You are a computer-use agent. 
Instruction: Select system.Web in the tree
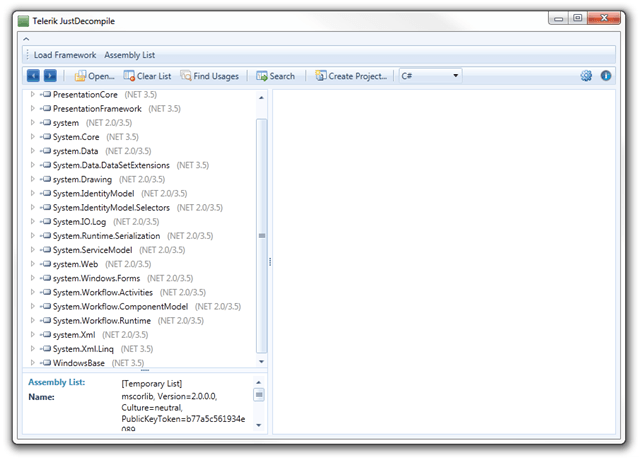tap(76, 264)
